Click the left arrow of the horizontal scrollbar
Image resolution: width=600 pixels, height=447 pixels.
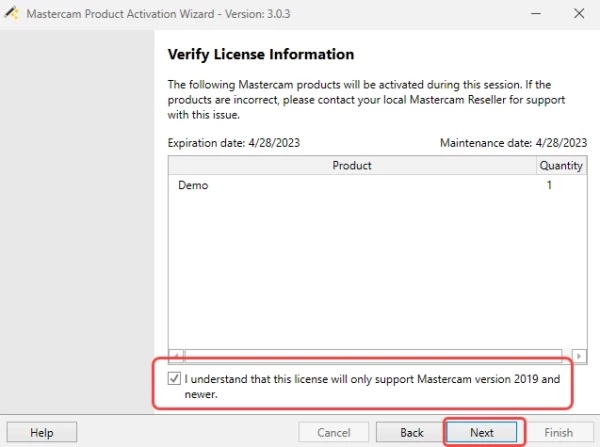point(174,355)
